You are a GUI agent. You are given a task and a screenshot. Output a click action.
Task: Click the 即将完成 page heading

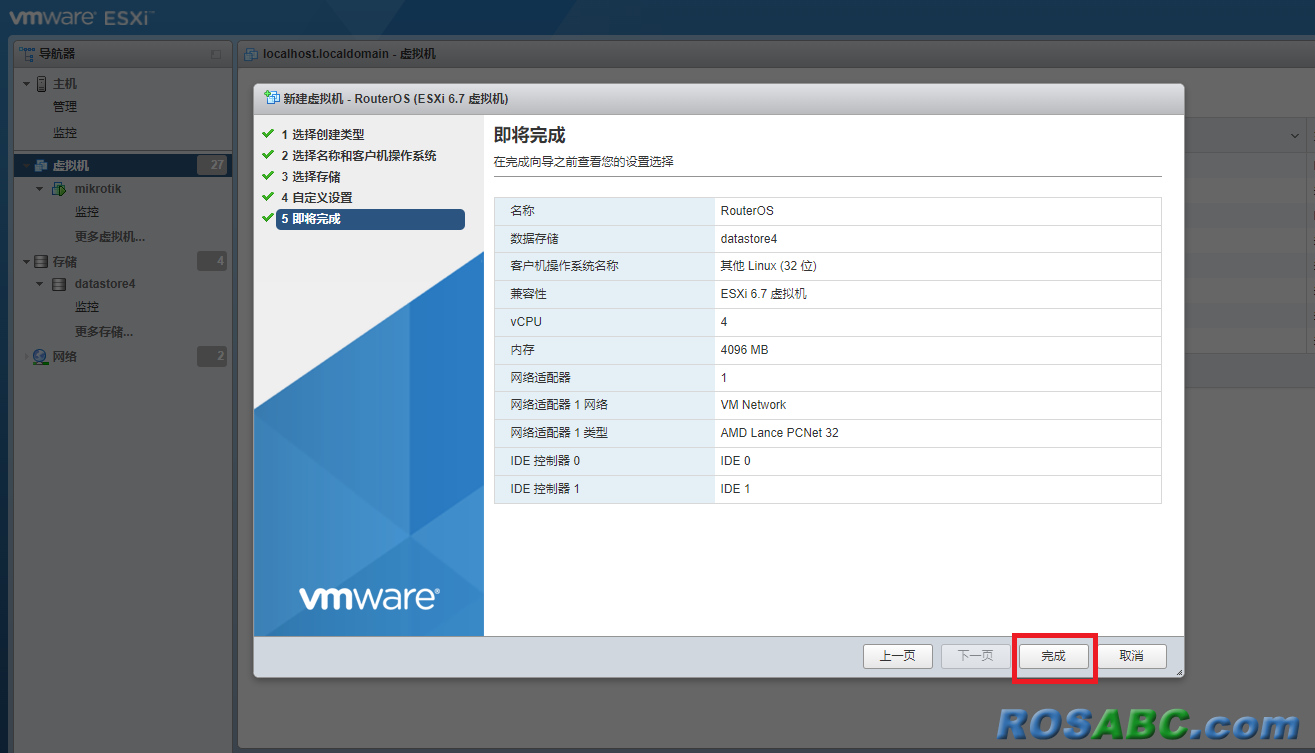click(530, 136)
